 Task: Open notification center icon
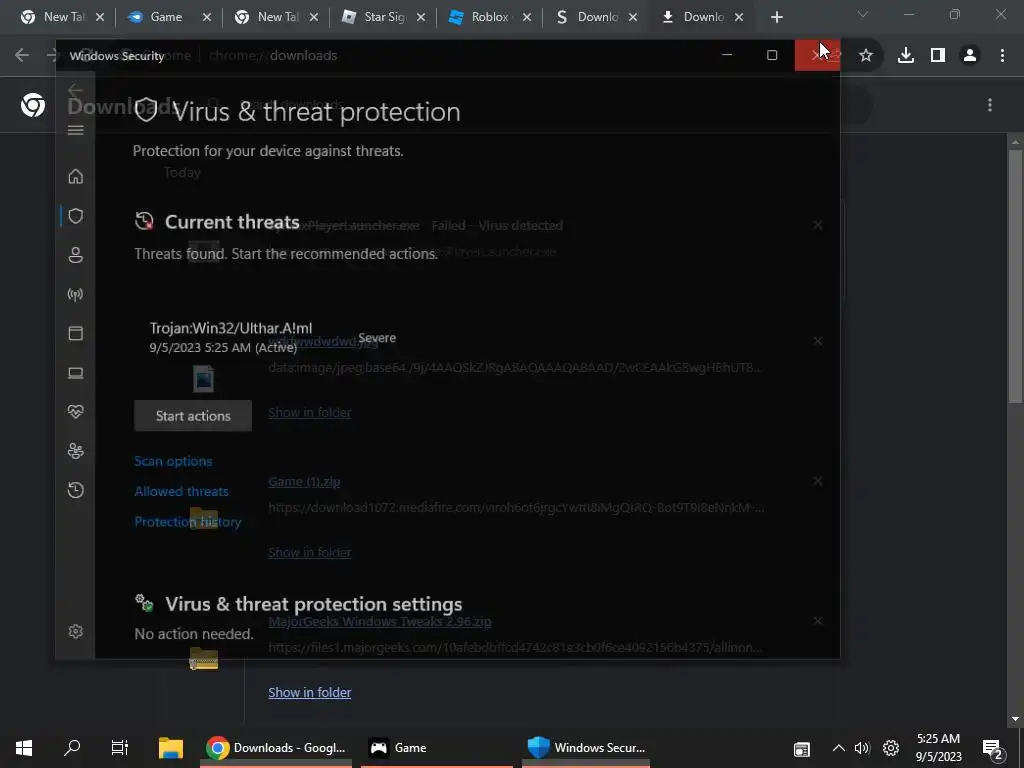993,748
